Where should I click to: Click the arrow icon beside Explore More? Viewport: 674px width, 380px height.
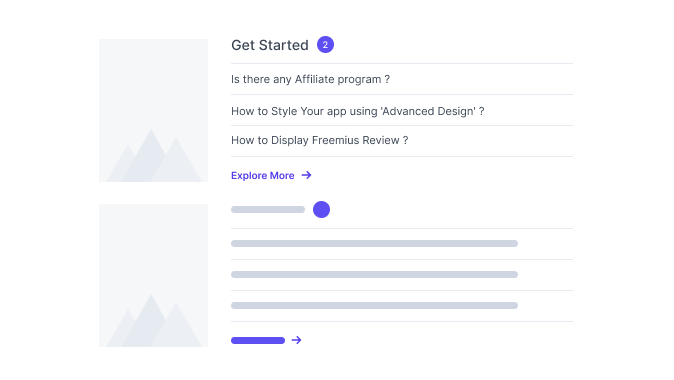coord(306,175)
